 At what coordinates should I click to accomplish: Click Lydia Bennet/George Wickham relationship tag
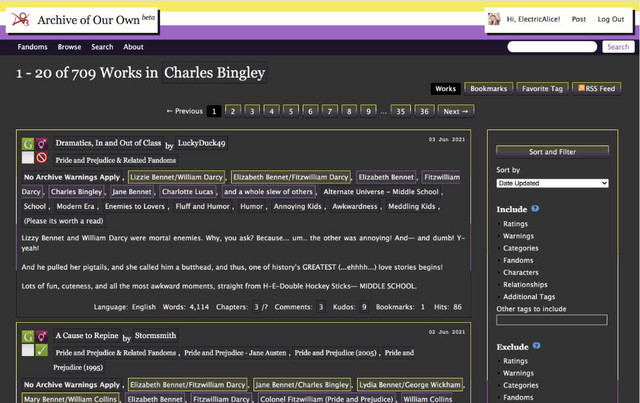click(410, 385)
